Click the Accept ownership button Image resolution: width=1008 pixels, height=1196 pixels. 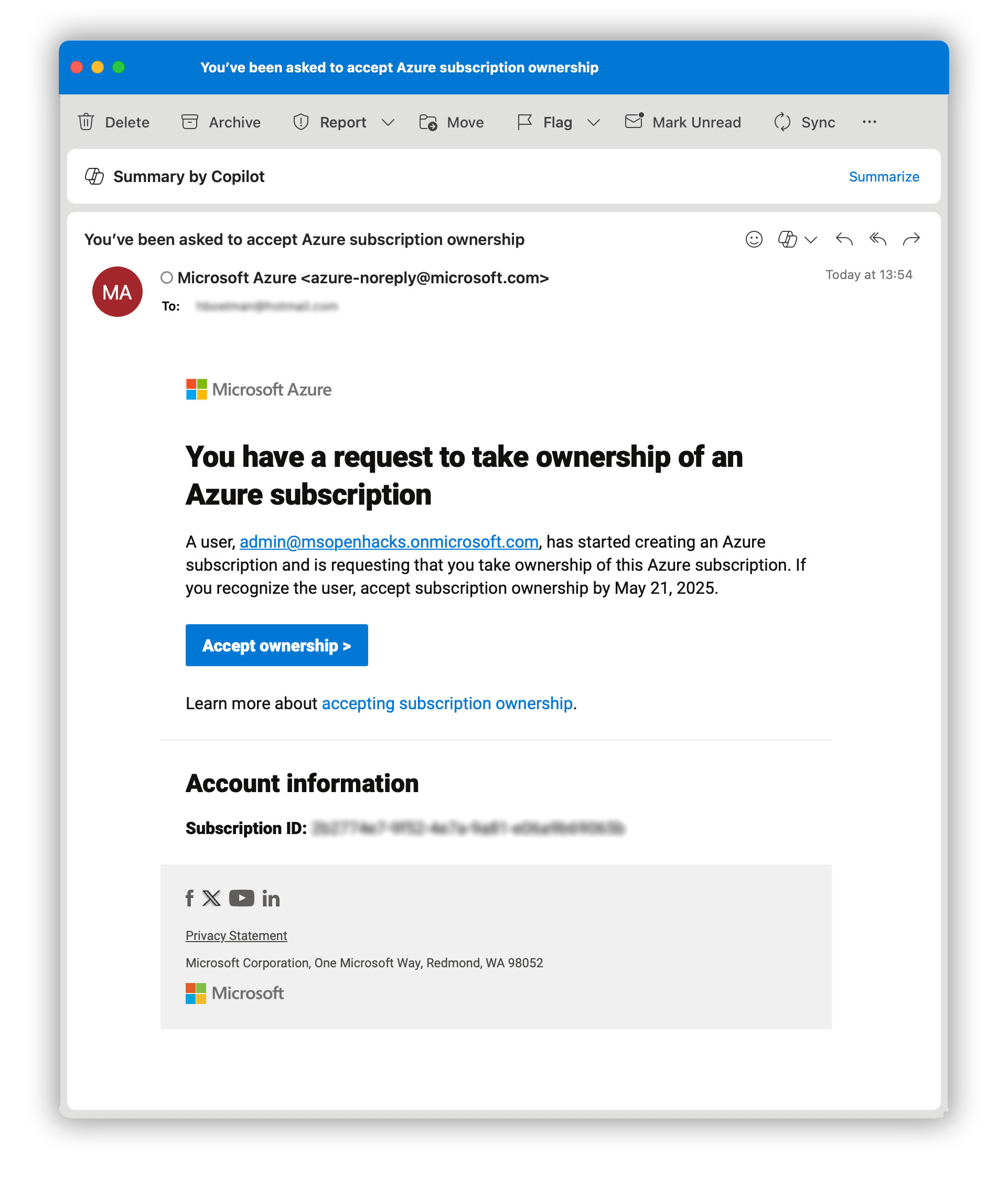pos(276,645)
